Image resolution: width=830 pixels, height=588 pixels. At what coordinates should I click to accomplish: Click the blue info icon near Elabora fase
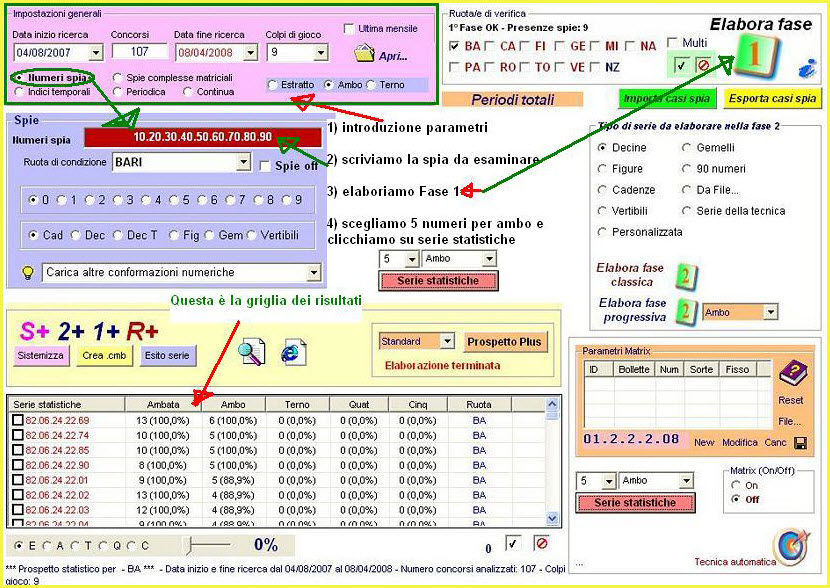click(x=807, y=68)
